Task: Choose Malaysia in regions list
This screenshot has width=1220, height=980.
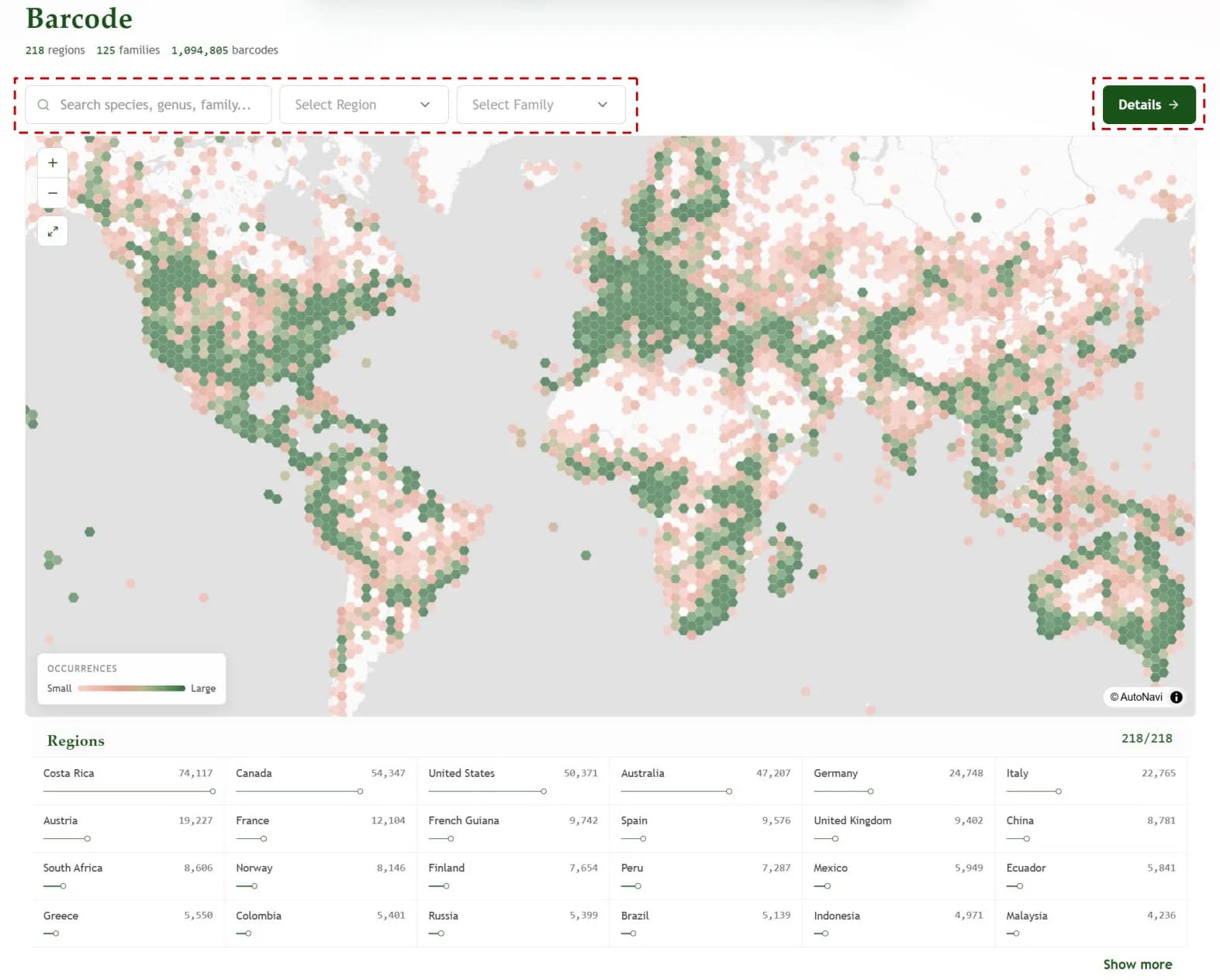Action: pos(1090,923)
